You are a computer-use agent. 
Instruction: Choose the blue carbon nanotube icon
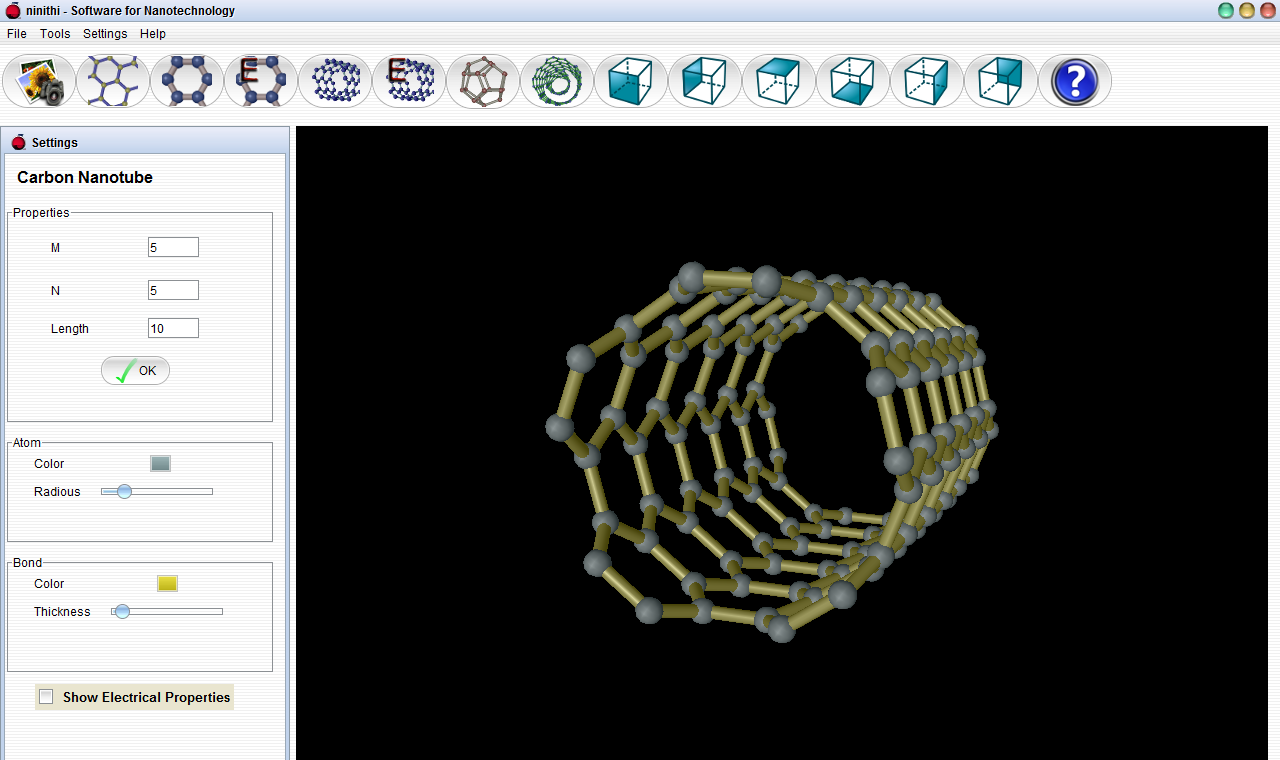335,81
